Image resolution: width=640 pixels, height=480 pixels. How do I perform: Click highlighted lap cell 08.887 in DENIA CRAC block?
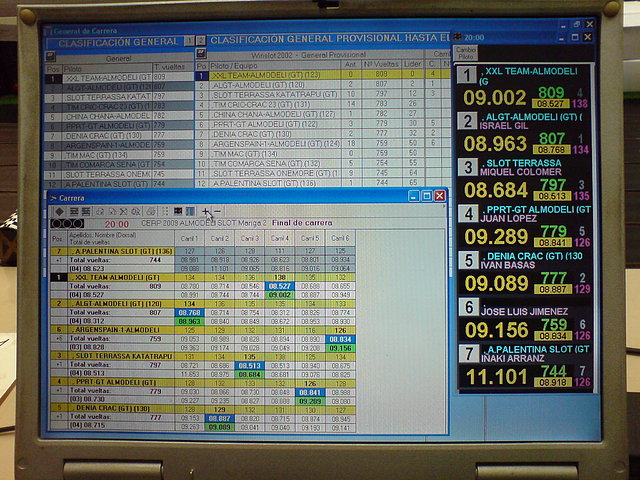220,418
